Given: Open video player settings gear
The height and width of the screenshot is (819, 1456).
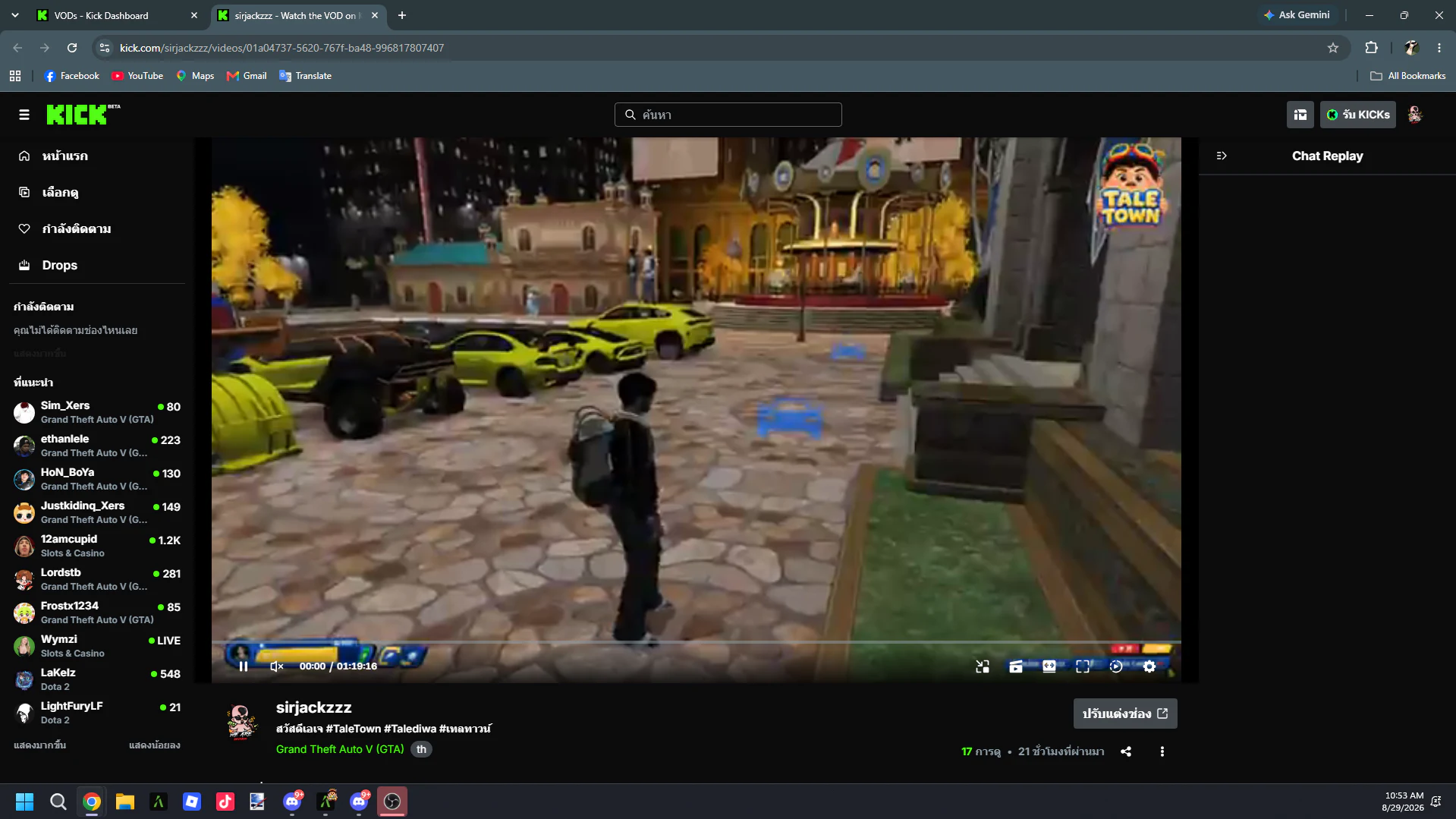Looking at the screenshot, I should (1149, 666).
